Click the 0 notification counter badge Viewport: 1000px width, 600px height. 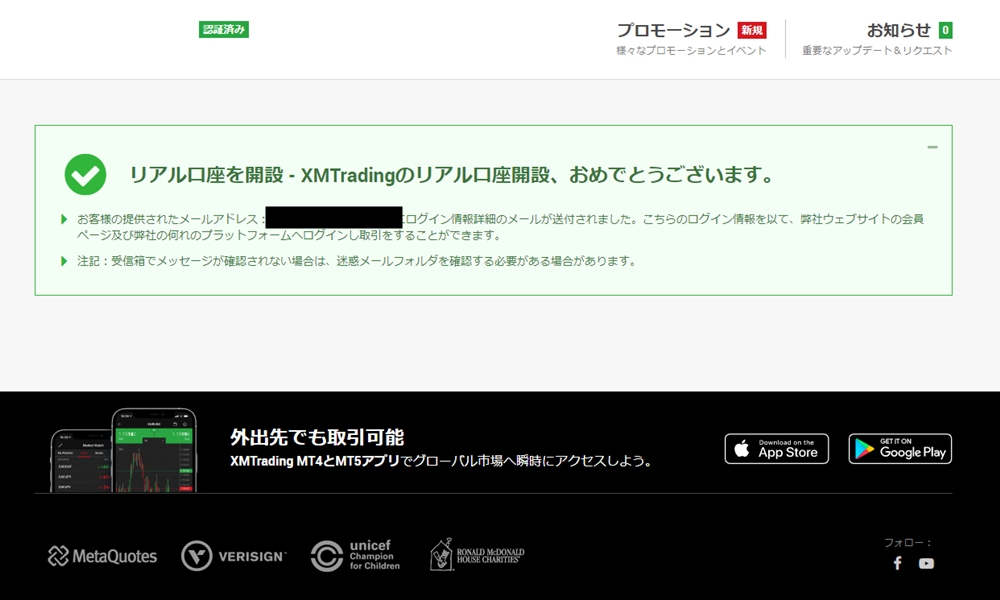945,27
